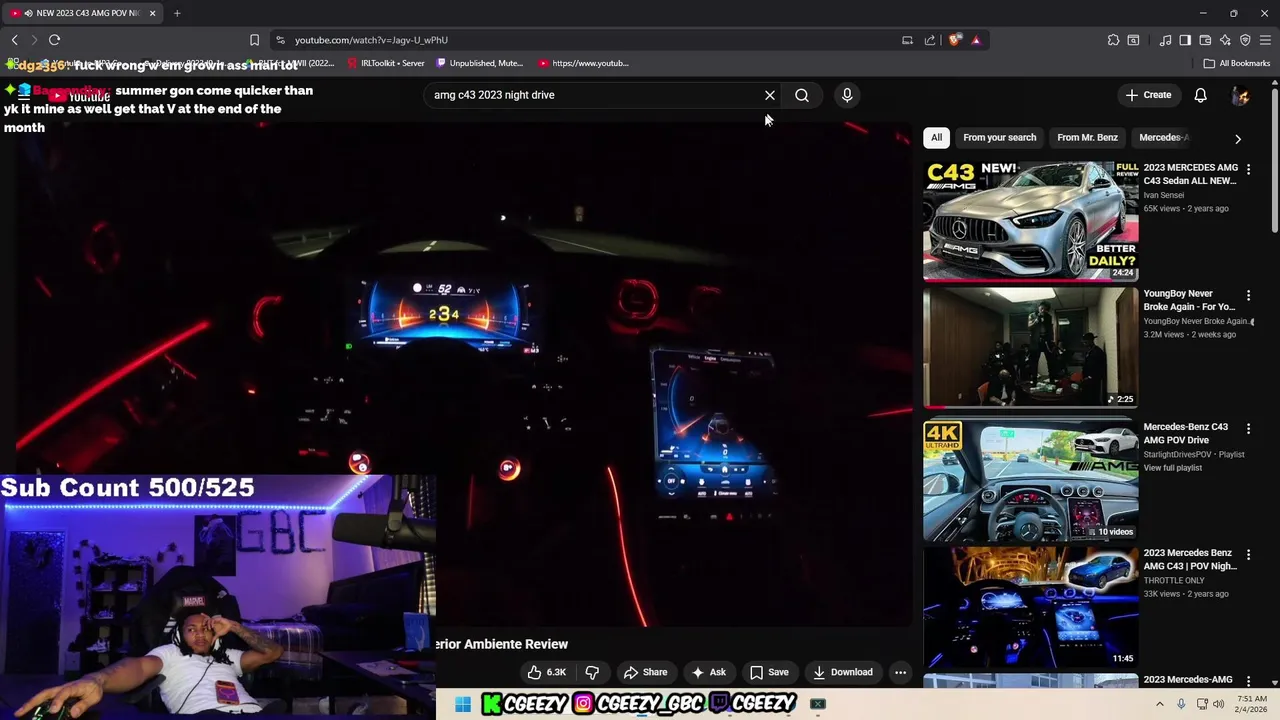Save the video to a playlist
Image resolution: width=1280 pixels, height=720 pixels.
(769, 672)
